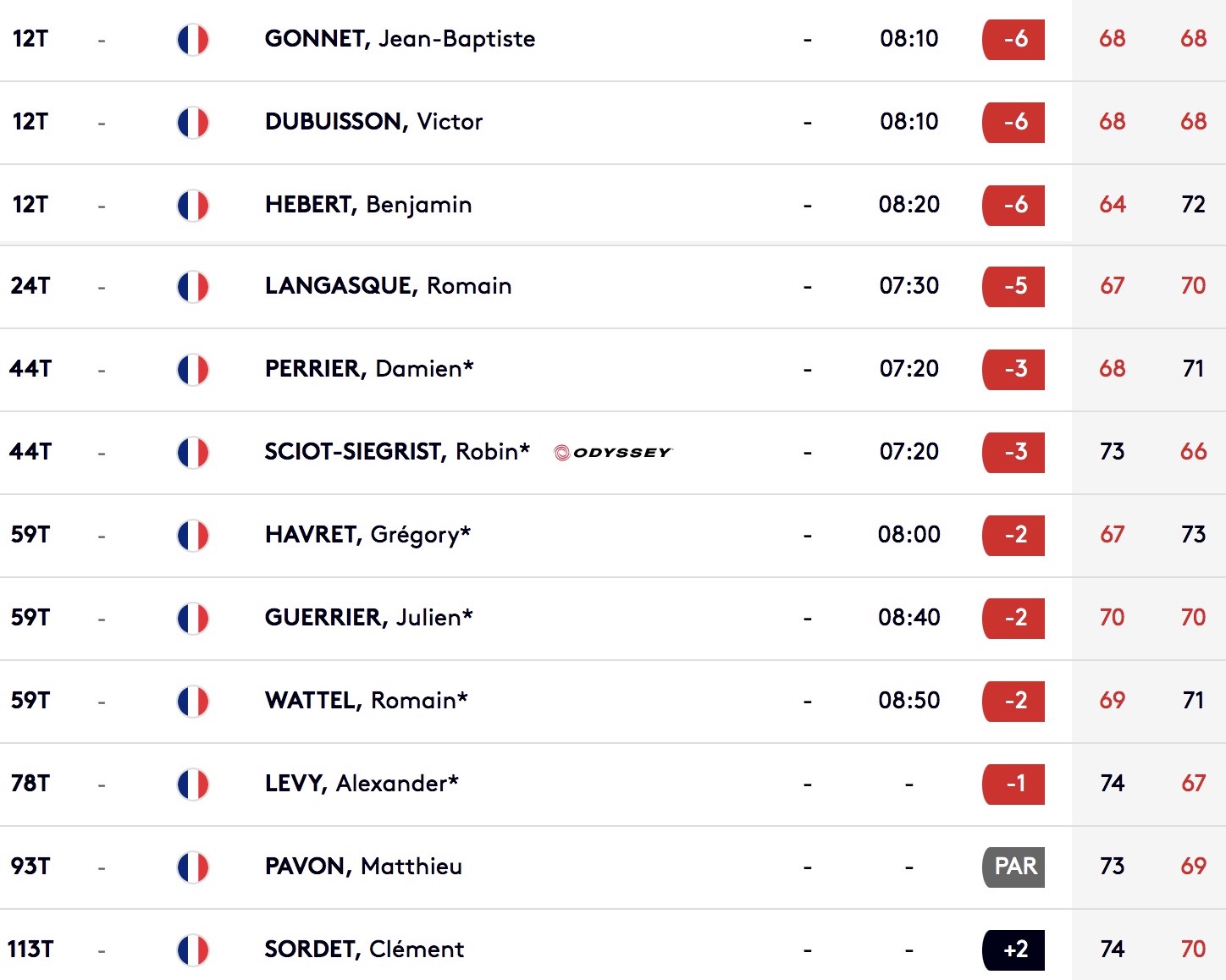
Task: Click the flag icon beside SORDET, Clément
Action: [193, 950]
